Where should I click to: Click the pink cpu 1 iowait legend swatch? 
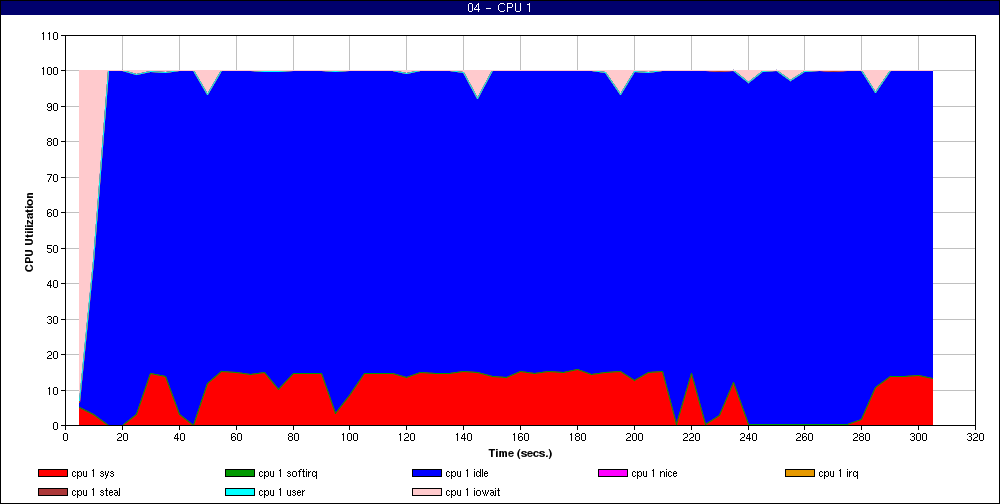[426, 493]
